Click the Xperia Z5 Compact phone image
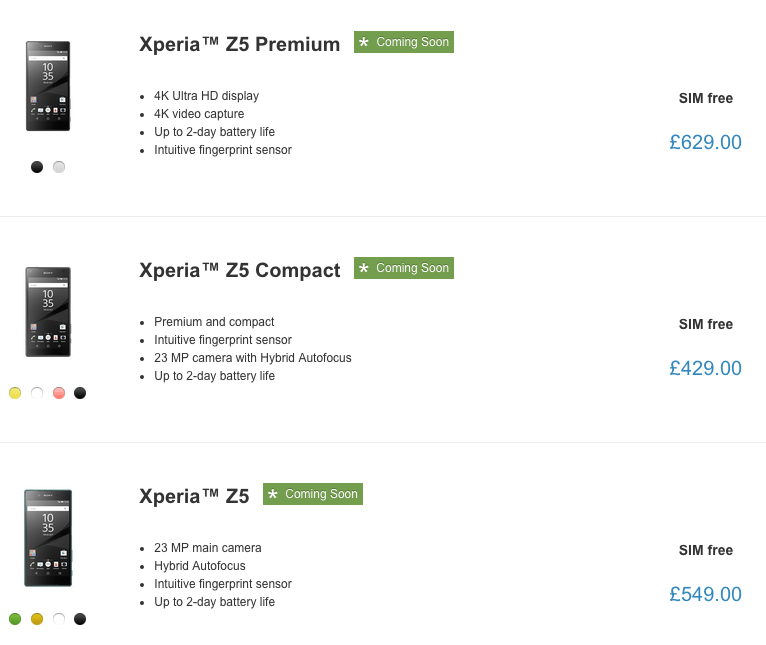The height and width of the screenshot is (645, 766). point(48,312)
